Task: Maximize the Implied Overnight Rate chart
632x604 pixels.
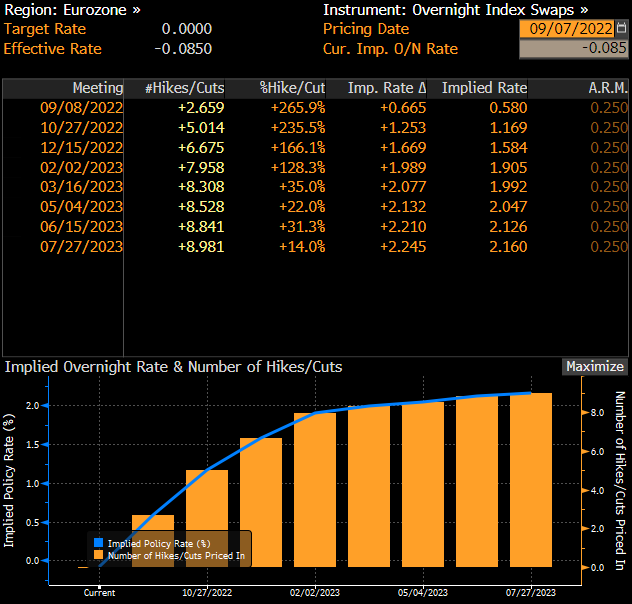Action: pyautogui.click(x=594, y=367)
